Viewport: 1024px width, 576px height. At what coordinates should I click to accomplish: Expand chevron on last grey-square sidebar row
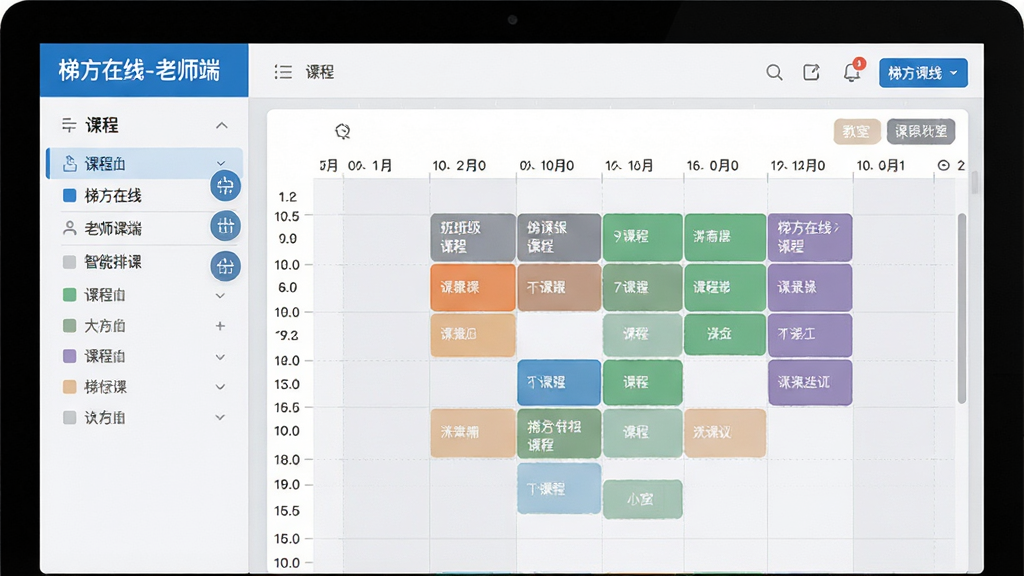coord(221,417)
